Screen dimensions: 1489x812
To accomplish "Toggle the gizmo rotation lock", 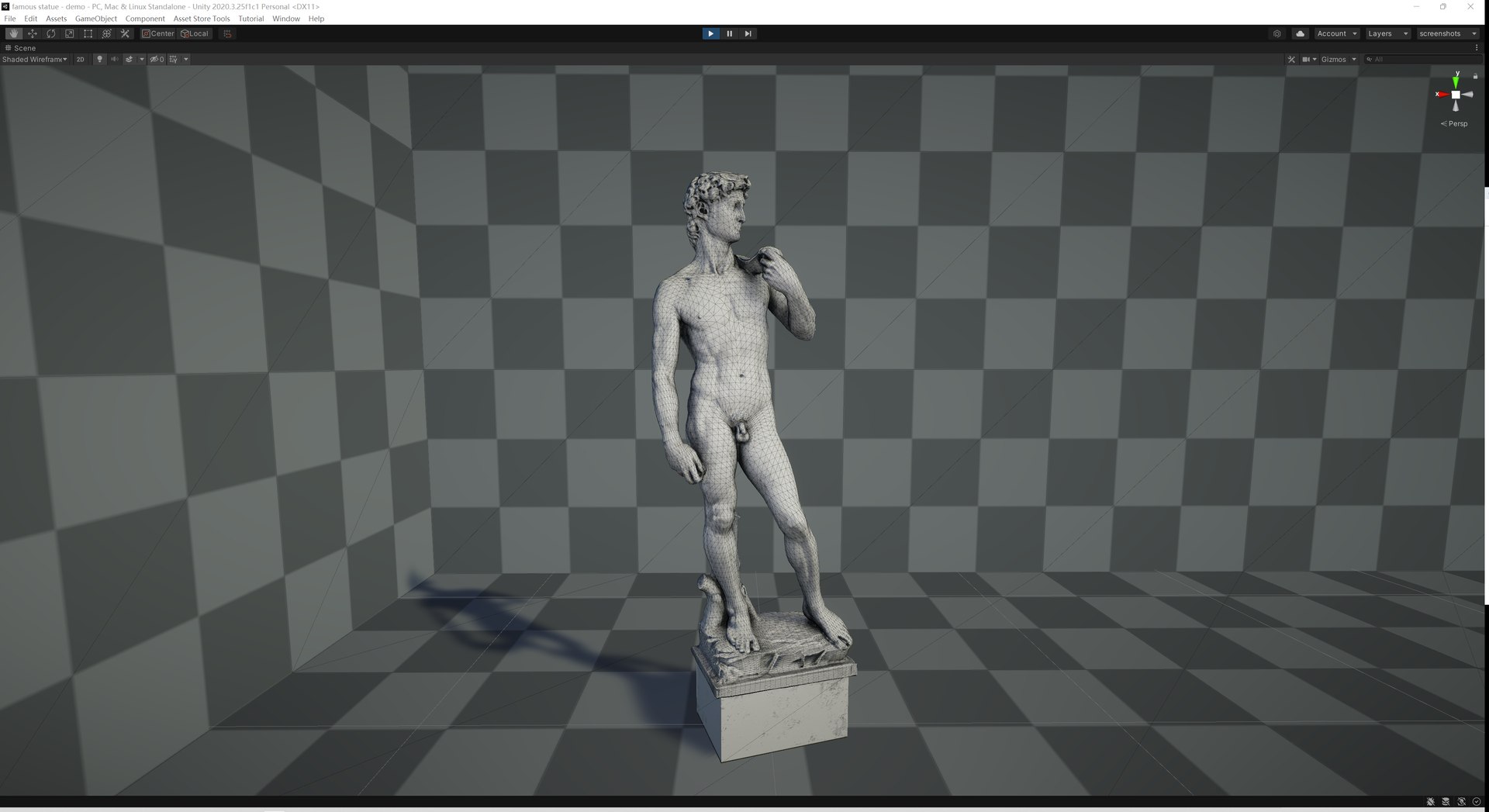I will (1475, 76).
